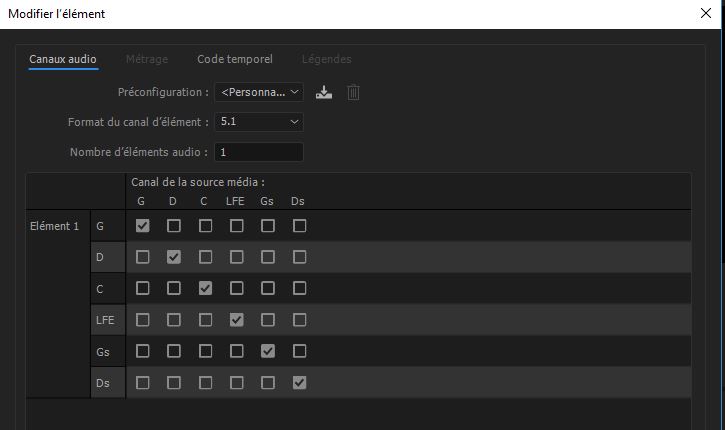Click the delete preset trash icon
This screenshot has width=725, height=430.
click(353, 92)
